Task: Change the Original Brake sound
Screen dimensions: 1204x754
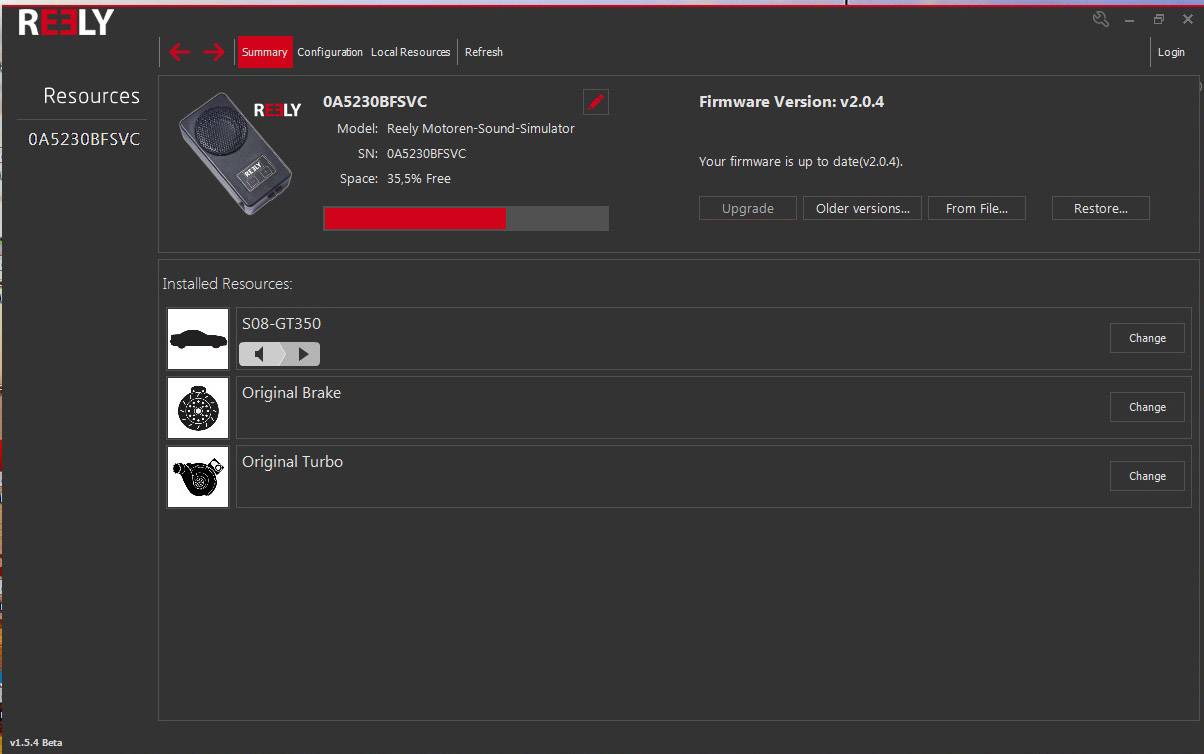Action: (x=1146, y=407)
